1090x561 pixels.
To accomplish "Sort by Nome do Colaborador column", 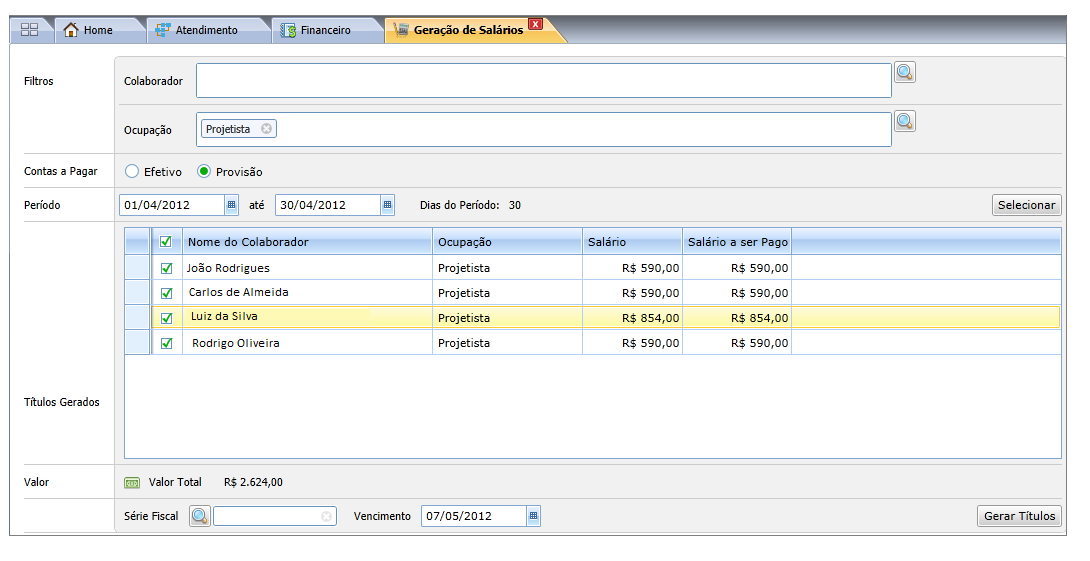I will (307, 242).
